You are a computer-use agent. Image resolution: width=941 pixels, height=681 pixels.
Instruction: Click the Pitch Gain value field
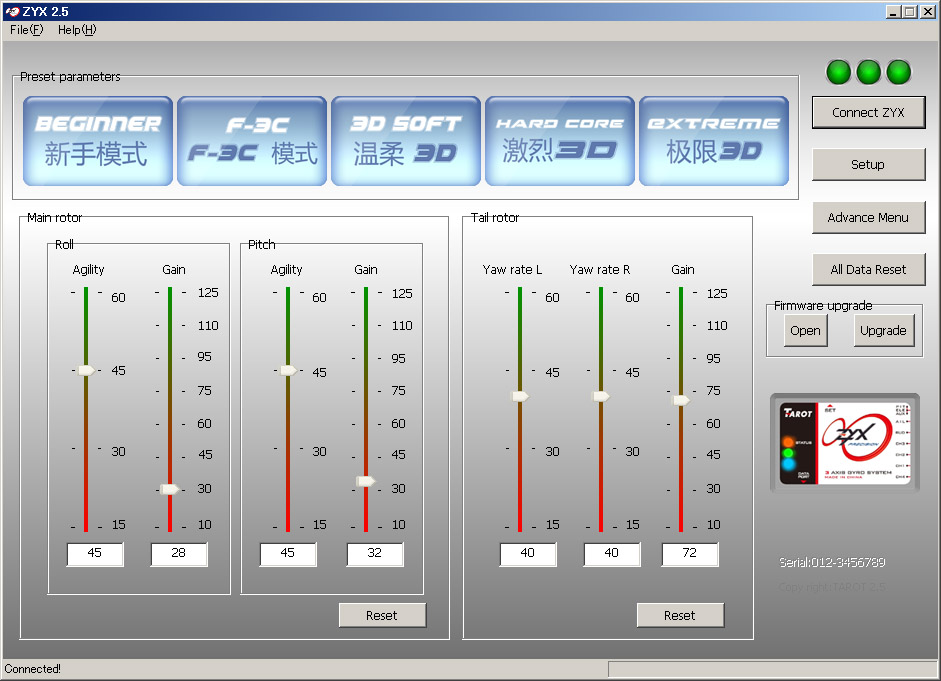tap(375, 553)
